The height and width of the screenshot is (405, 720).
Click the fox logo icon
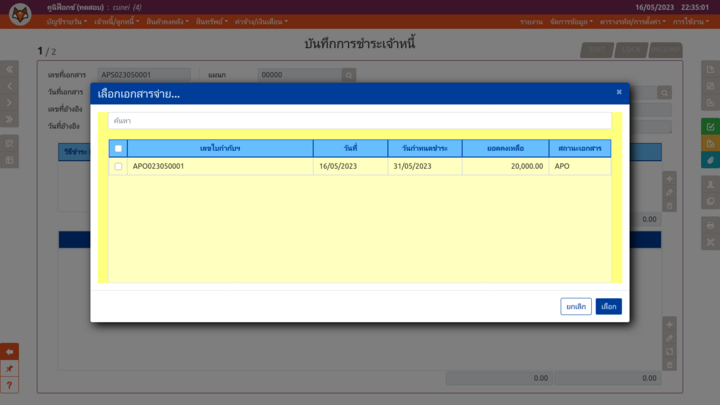point(20,14)
